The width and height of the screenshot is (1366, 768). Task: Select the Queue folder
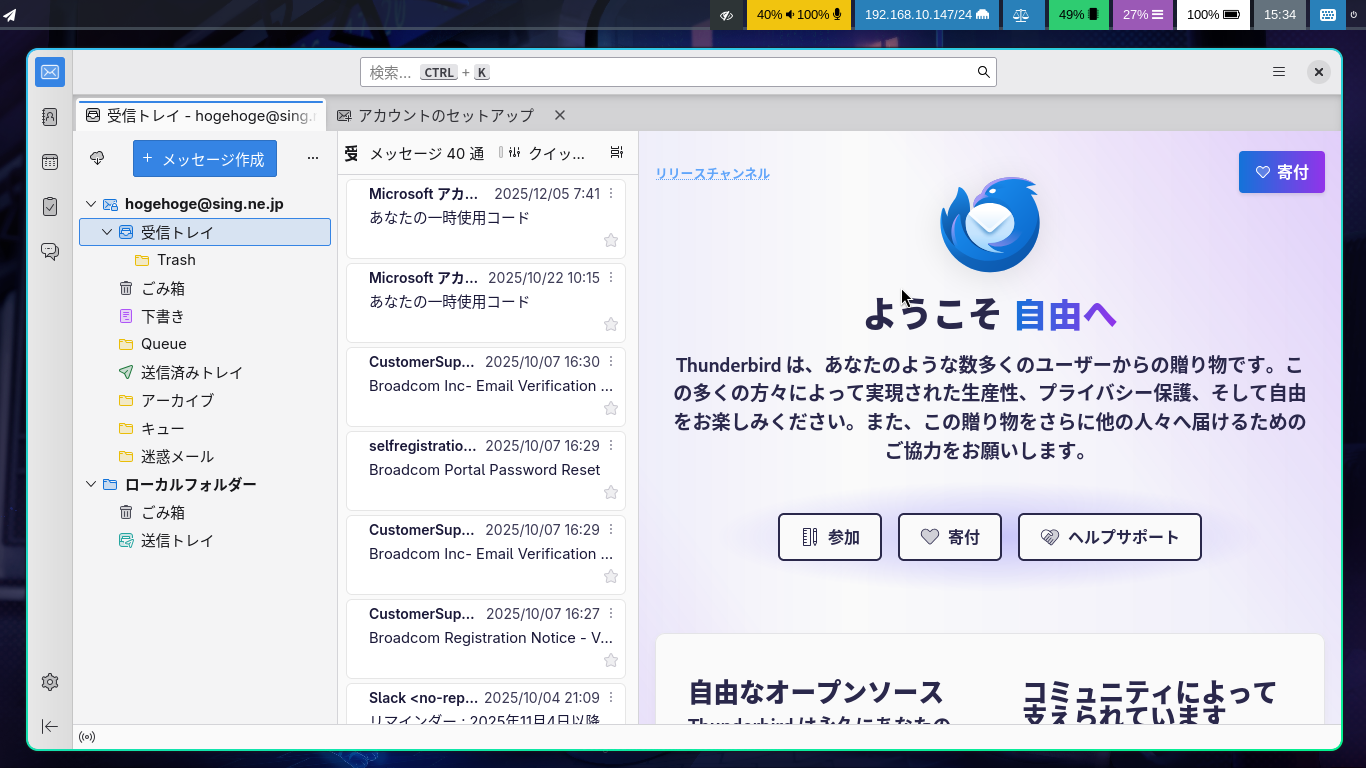tap(205, 344)
